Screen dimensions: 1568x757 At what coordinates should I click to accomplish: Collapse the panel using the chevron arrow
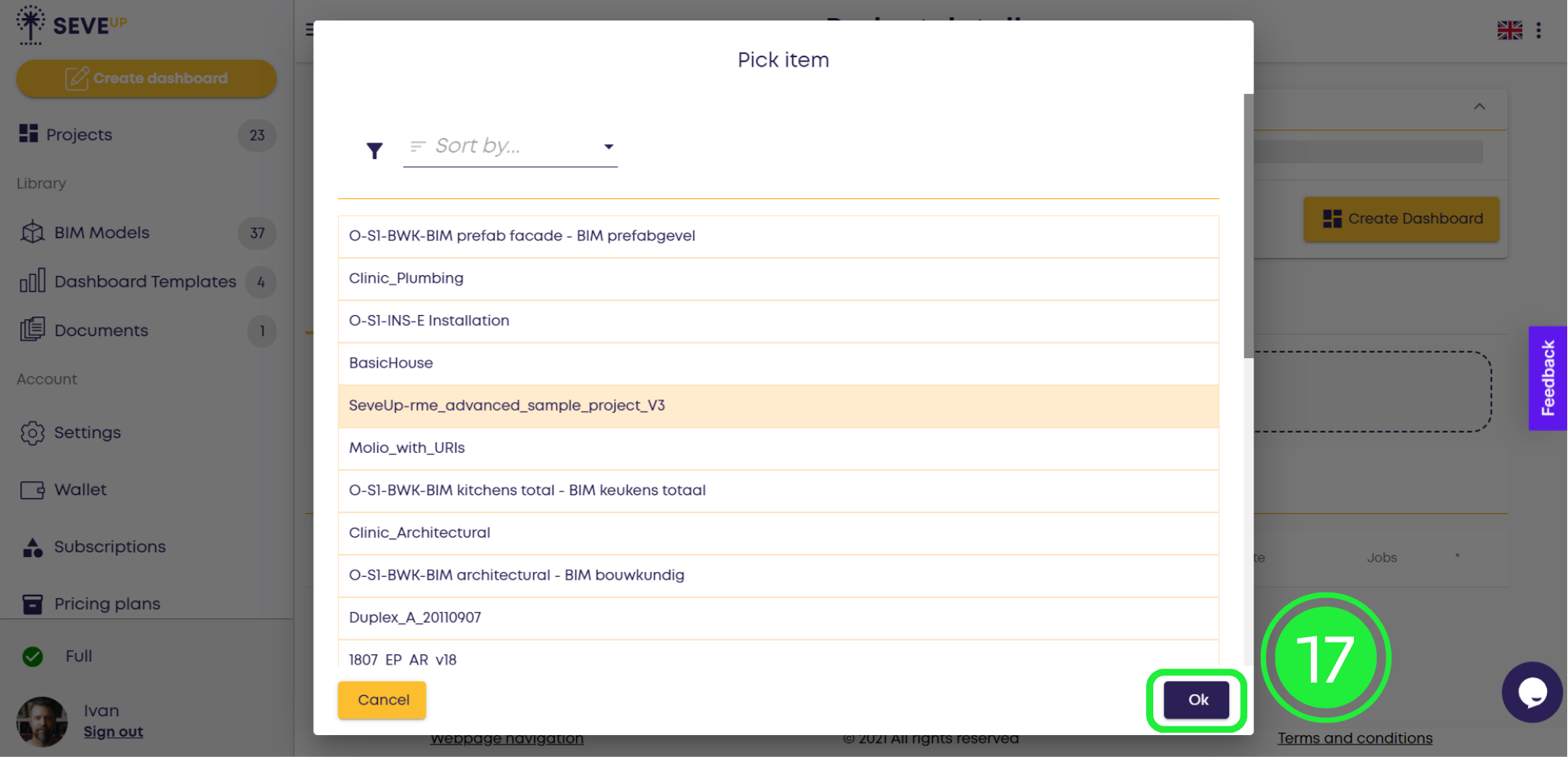tap(1479, 107)
